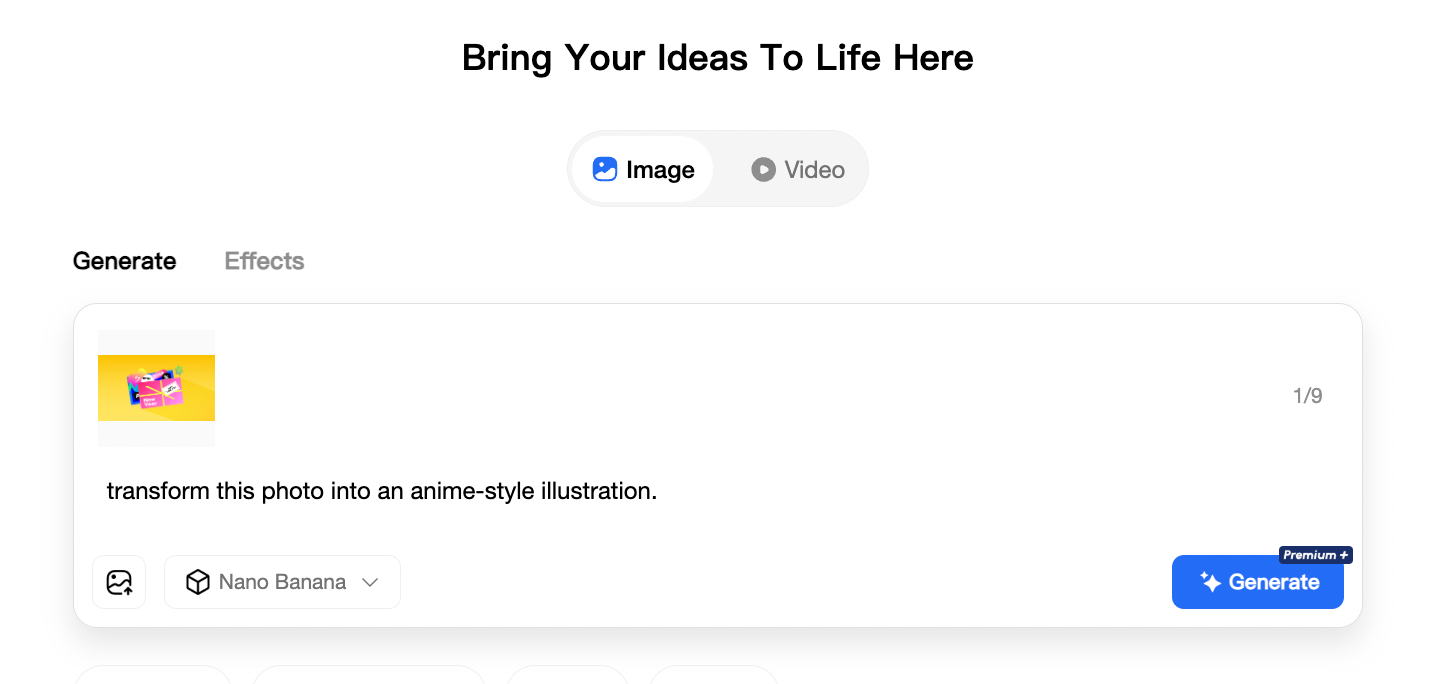Switch to Video mode
Viewport: 1440px width, 684px height.
(798, 169)
